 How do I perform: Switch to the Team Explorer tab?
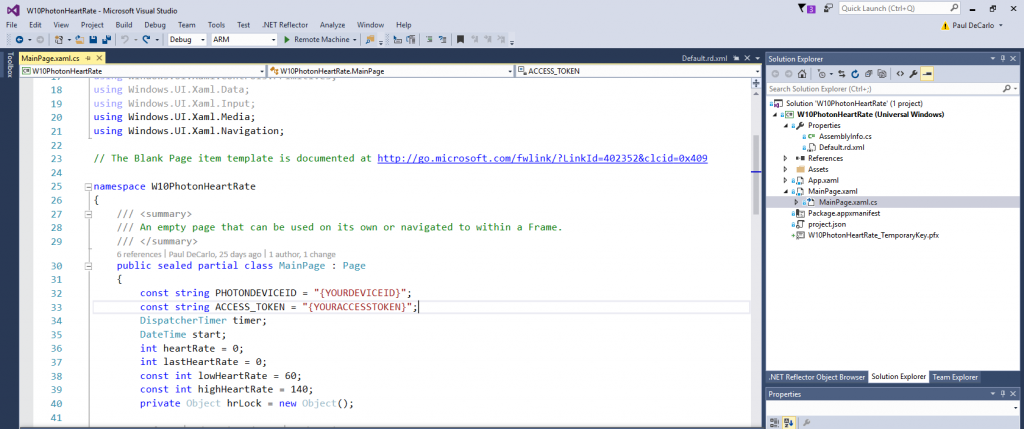(x=955, y=377)
